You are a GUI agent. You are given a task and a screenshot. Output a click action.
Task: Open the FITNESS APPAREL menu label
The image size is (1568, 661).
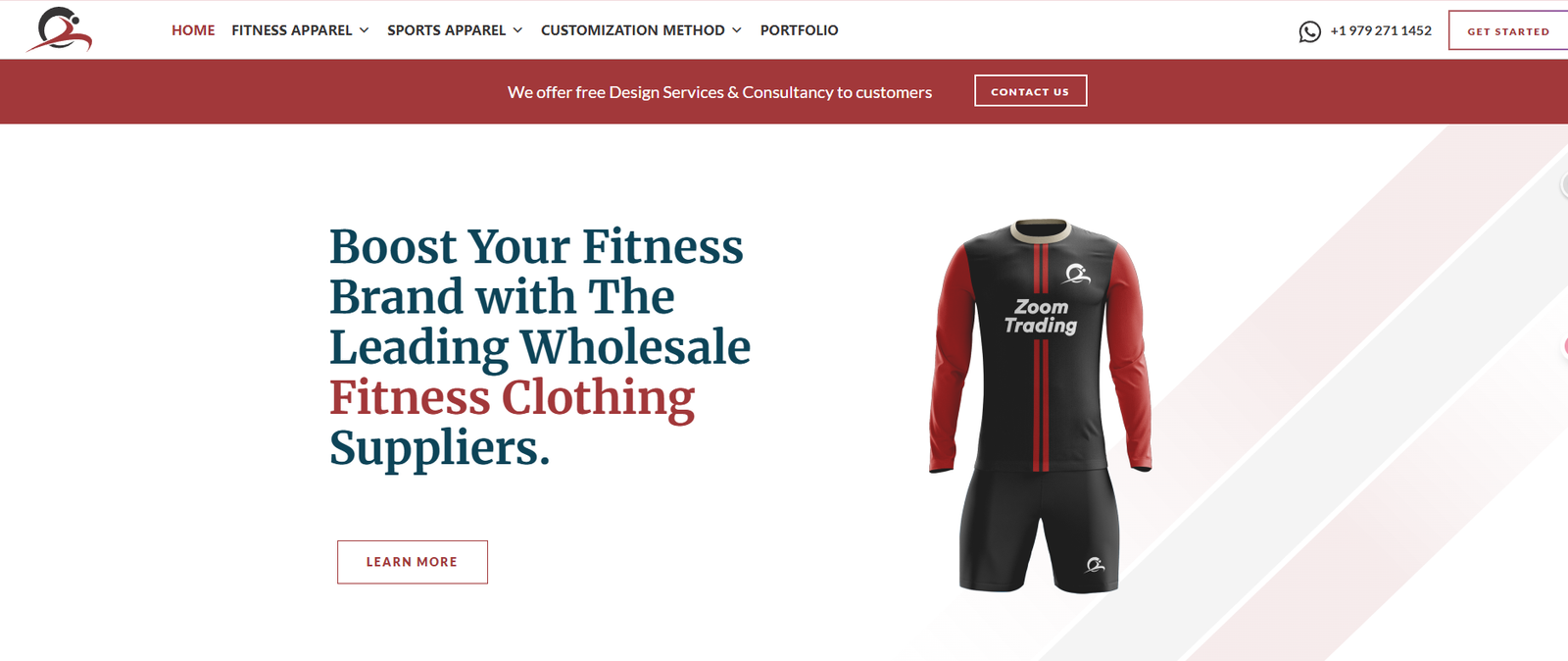click(292, 30)
